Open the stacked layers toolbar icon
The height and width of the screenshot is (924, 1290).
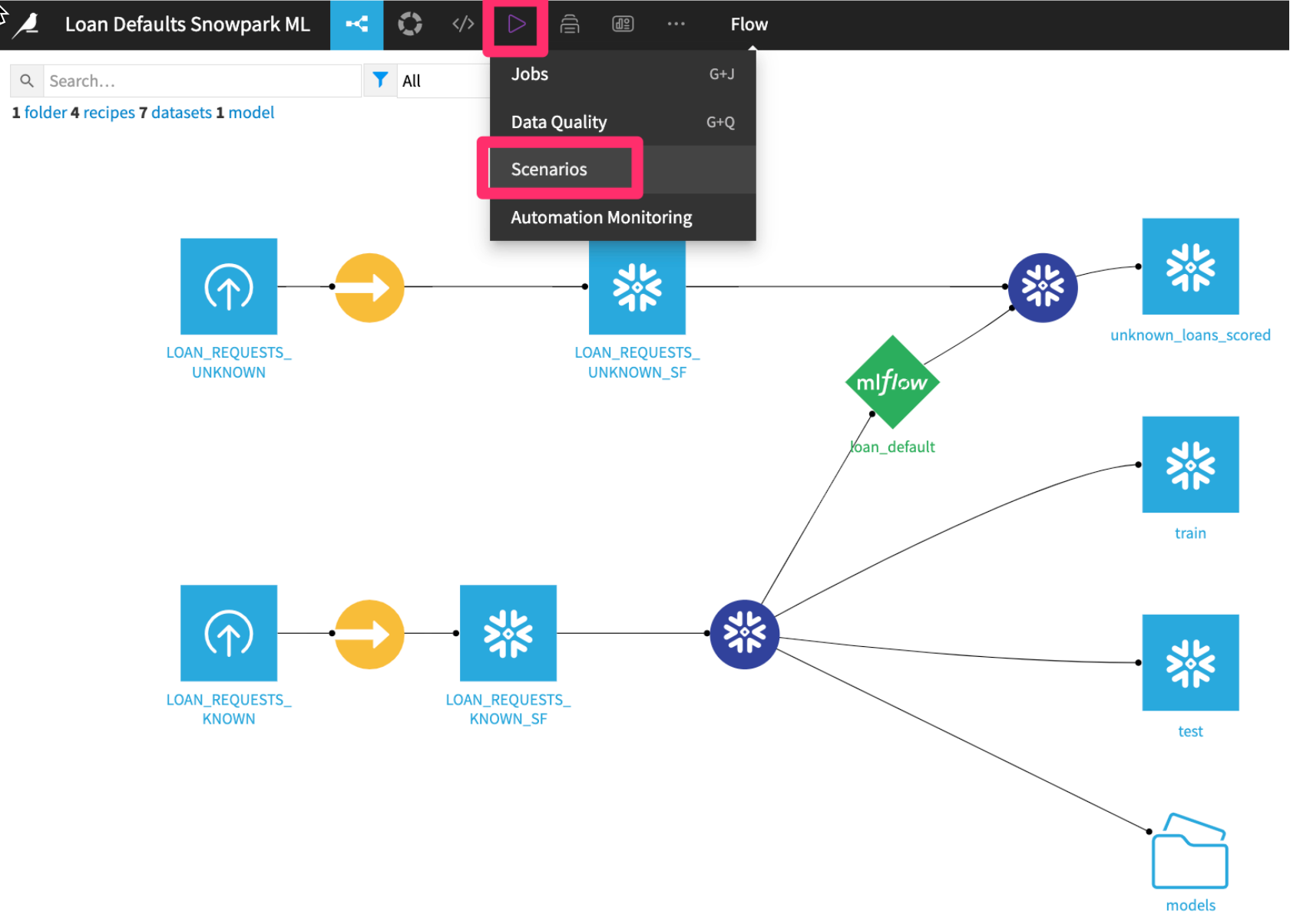(569, 25)
